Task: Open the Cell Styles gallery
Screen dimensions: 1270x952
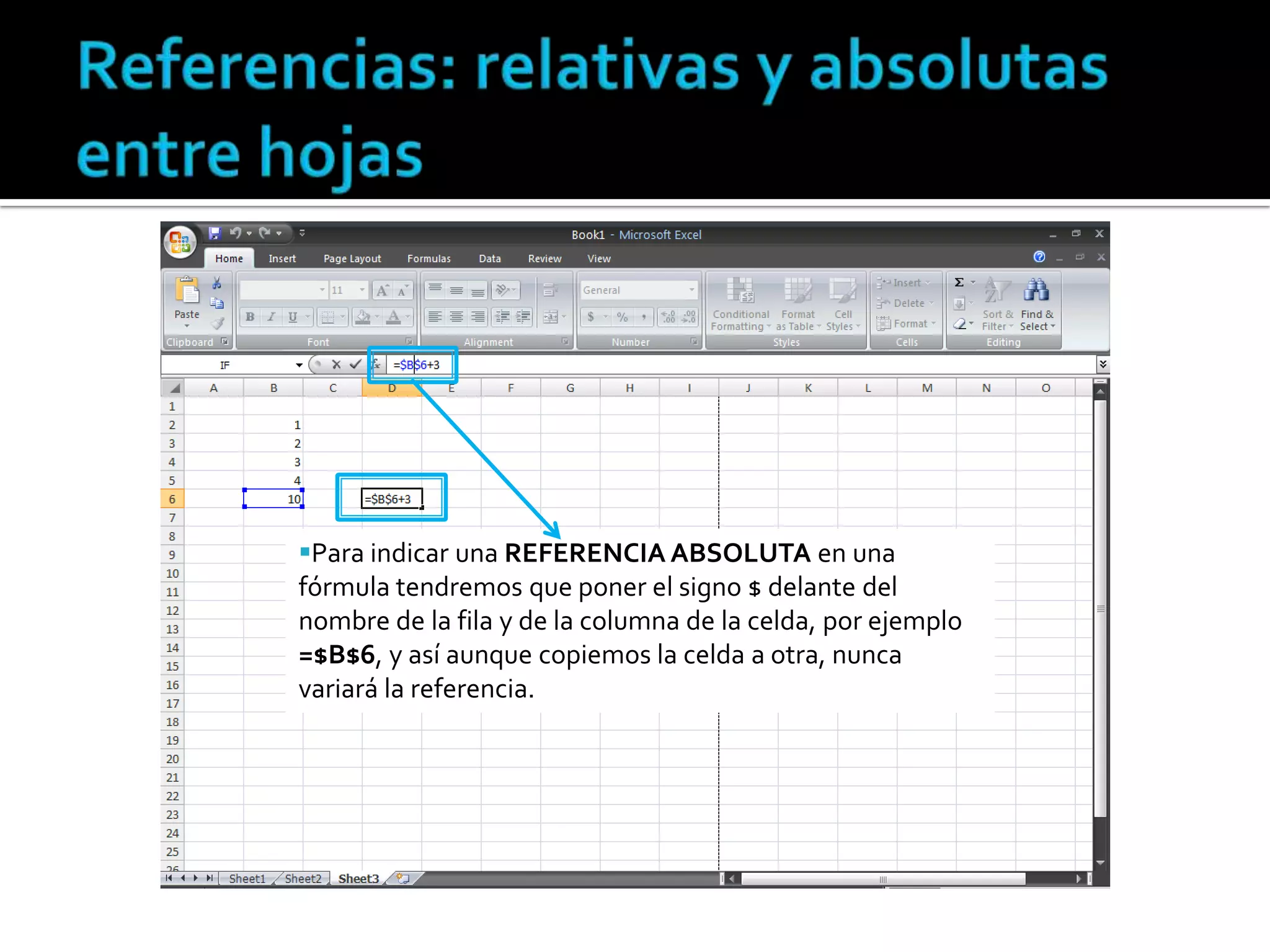Action: (x=843, y=304)
